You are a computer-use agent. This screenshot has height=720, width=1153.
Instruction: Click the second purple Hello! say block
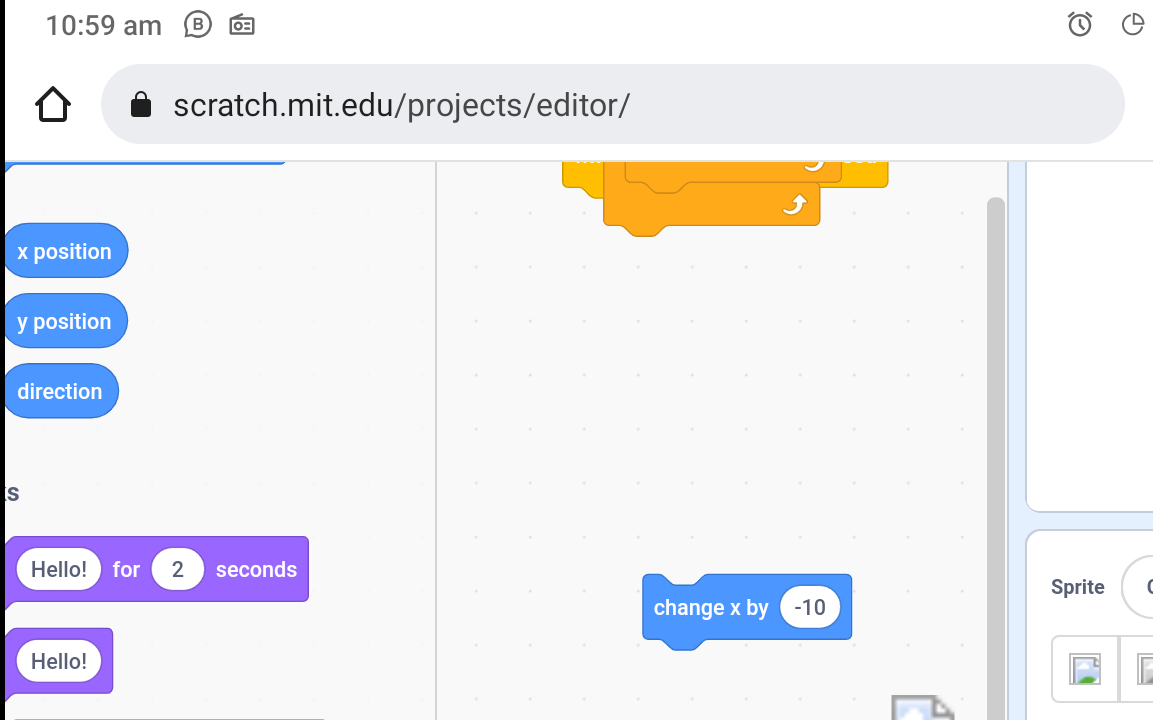click(59, 661)
